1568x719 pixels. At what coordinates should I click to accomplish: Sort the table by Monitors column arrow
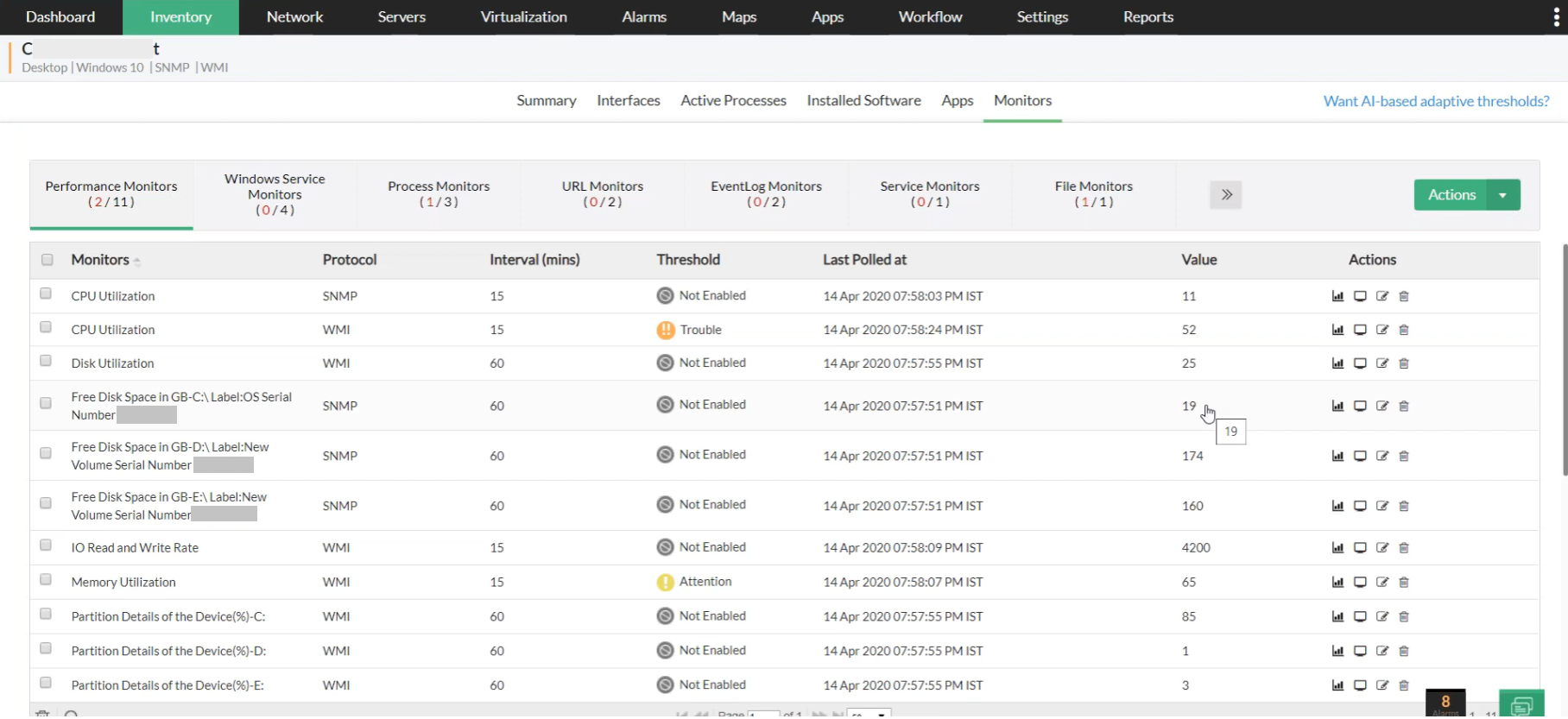137,261
